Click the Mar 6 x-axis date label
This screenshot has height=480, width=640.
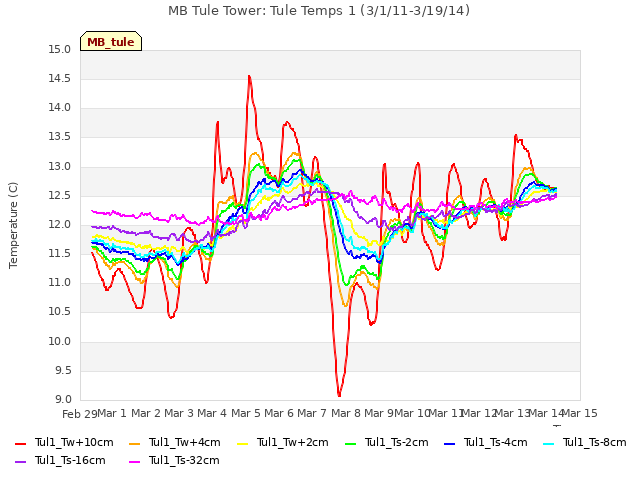[x=279, y=413]
